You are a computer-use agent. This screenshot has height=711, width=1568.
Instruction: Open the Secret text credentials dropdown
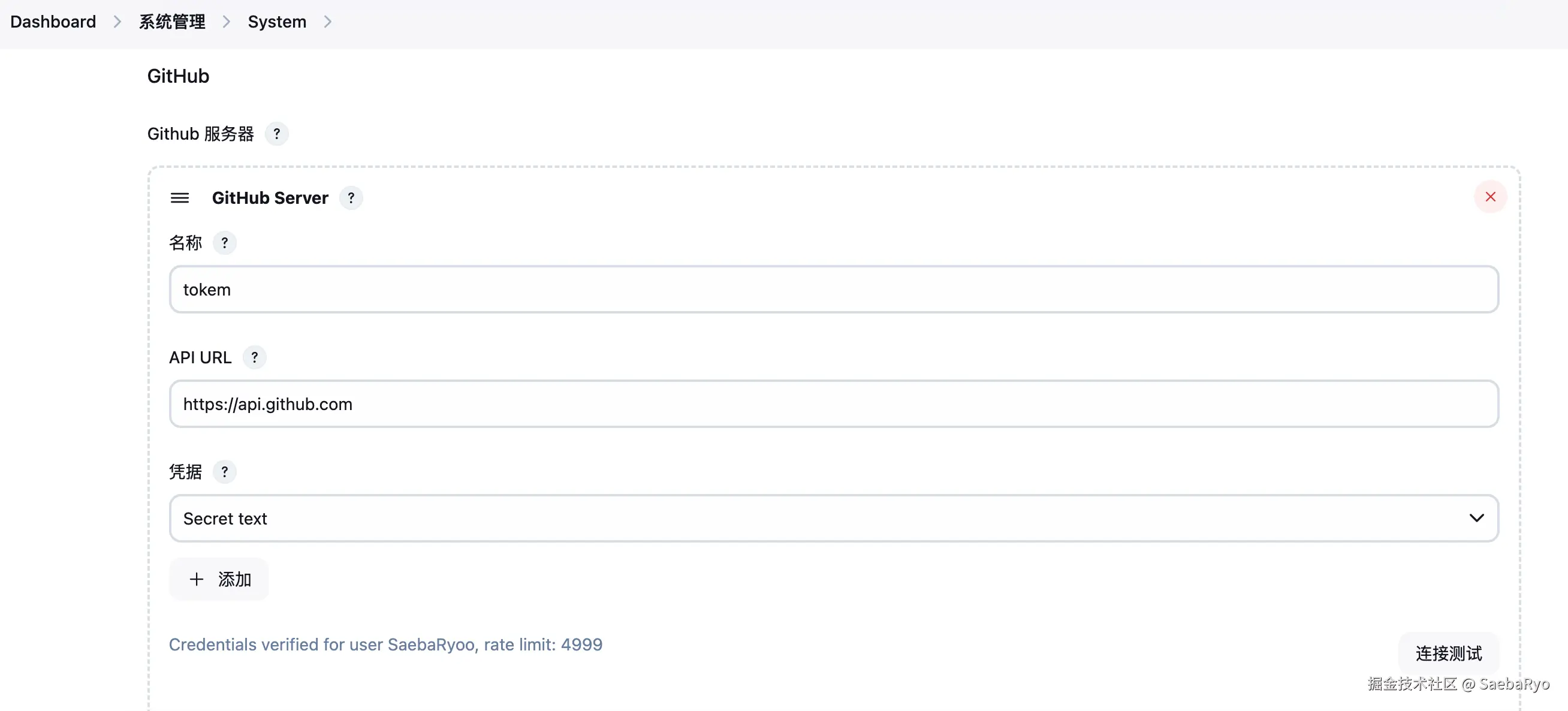834,518
